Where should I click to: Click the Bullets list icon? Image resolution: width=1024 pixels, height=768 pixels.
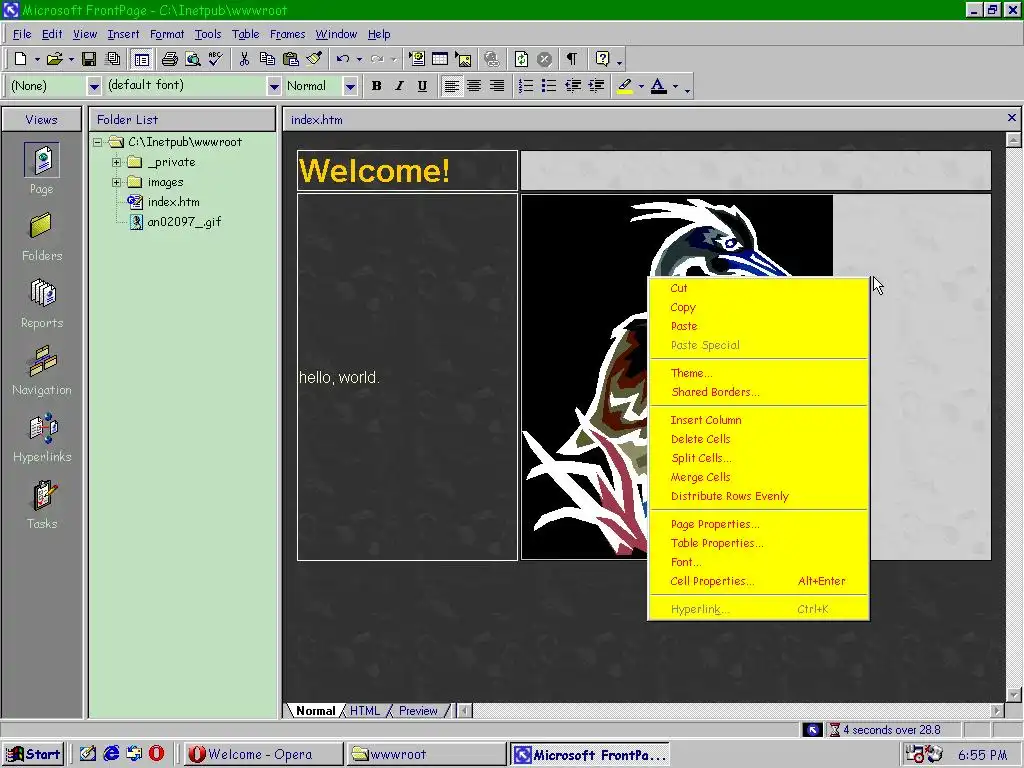[549, 86]
